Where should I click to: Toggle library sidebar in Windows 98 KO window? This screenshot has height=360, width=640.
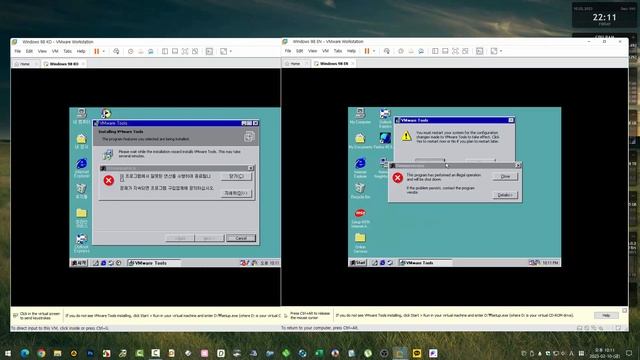(165, 51)
